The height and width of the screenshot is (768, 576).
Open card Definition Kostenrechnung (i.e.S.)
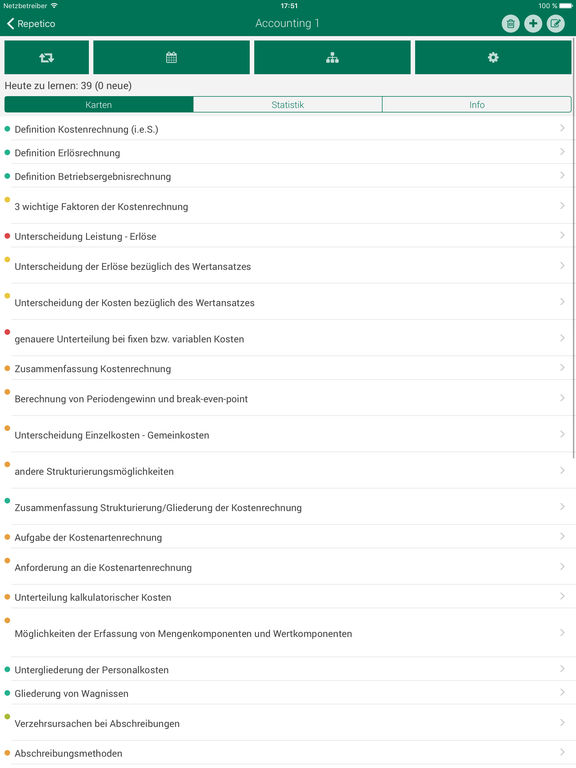tap(288, 129)
